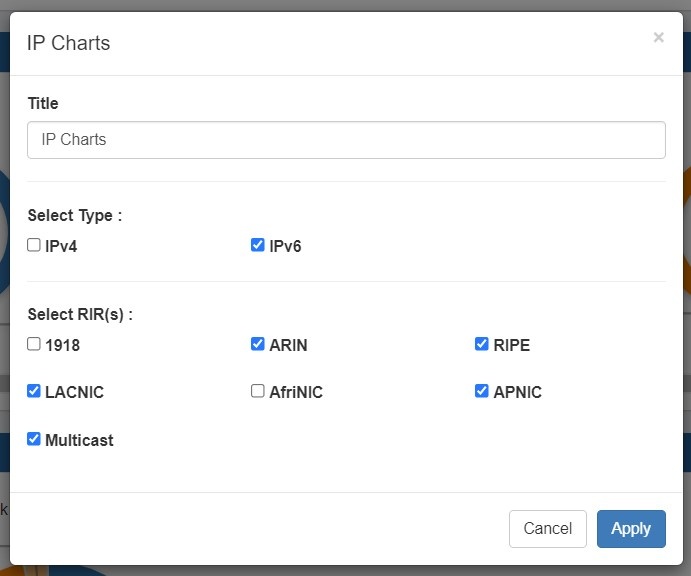Close the IP Charts dialog with X
Image resolution: width=691 pixels, height=576 pixels.
click(658, 38)
